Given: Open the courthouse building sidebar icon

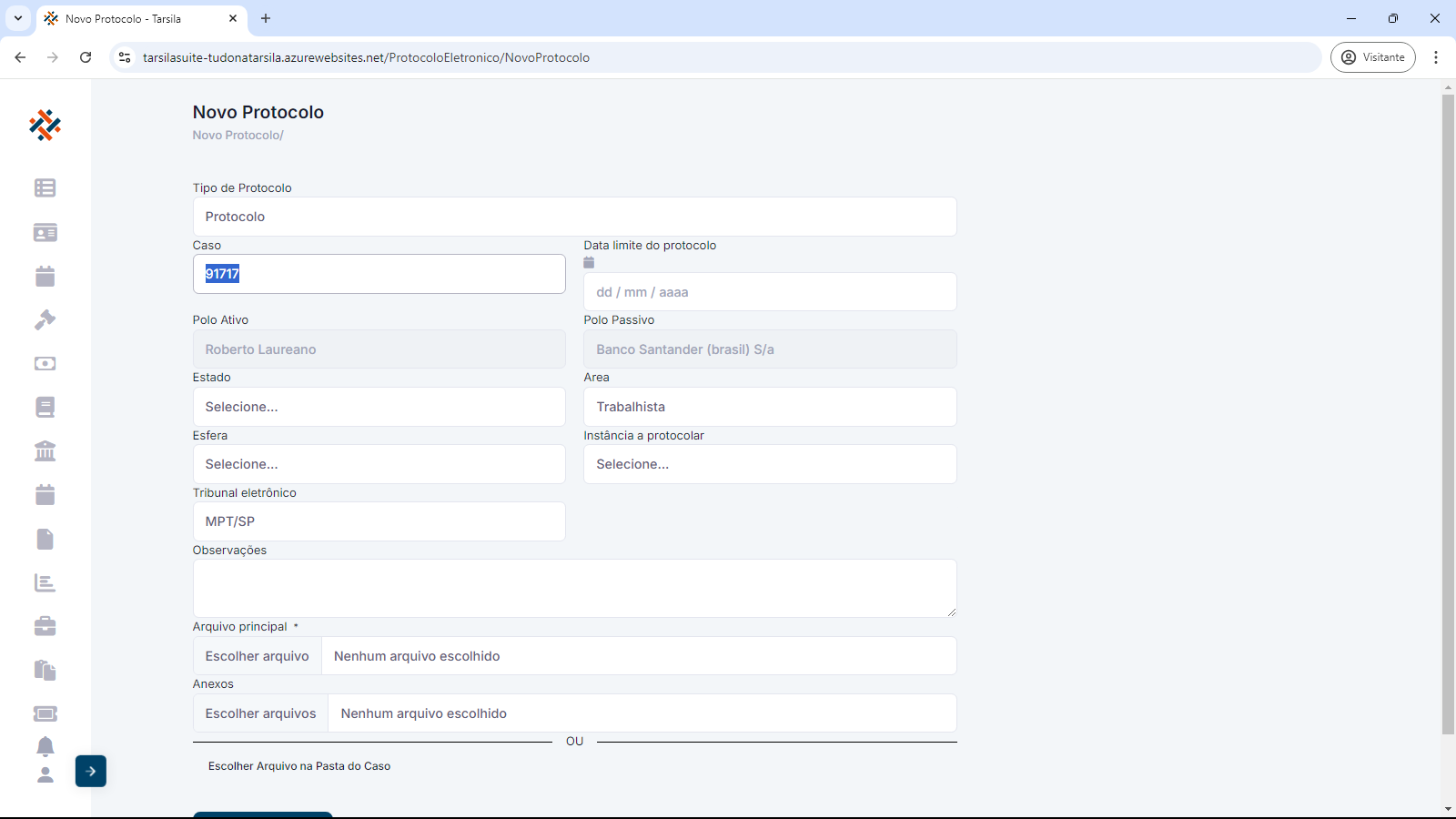Looking at the screenshot, I should pos(45,450).
